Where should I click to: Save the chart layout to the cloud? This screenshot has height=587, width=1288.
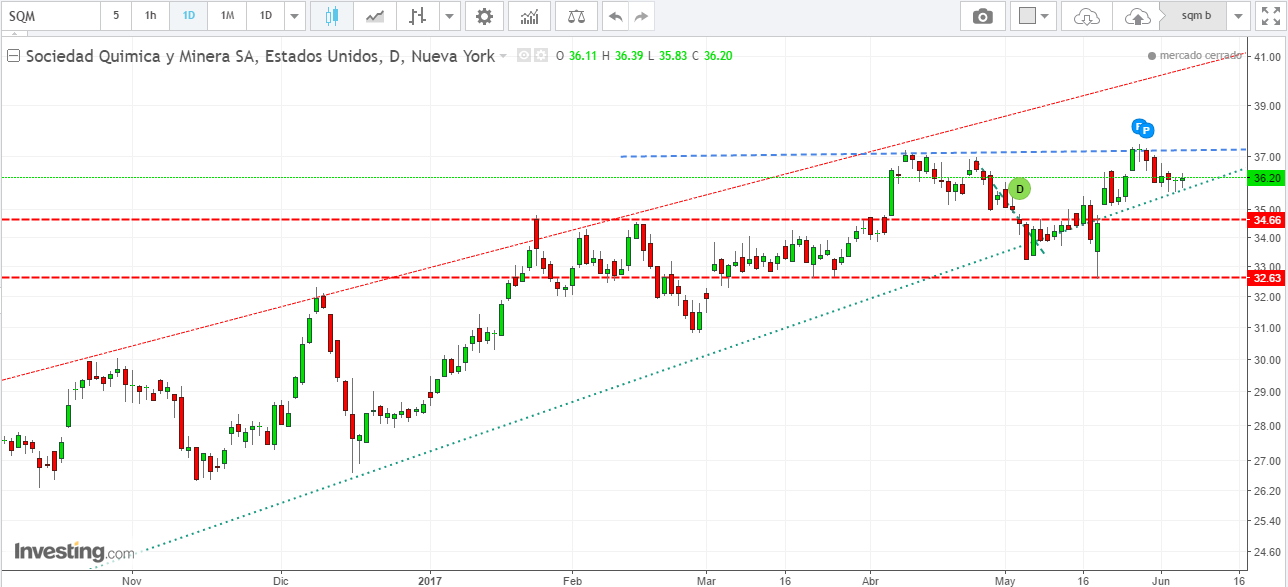1137,16
